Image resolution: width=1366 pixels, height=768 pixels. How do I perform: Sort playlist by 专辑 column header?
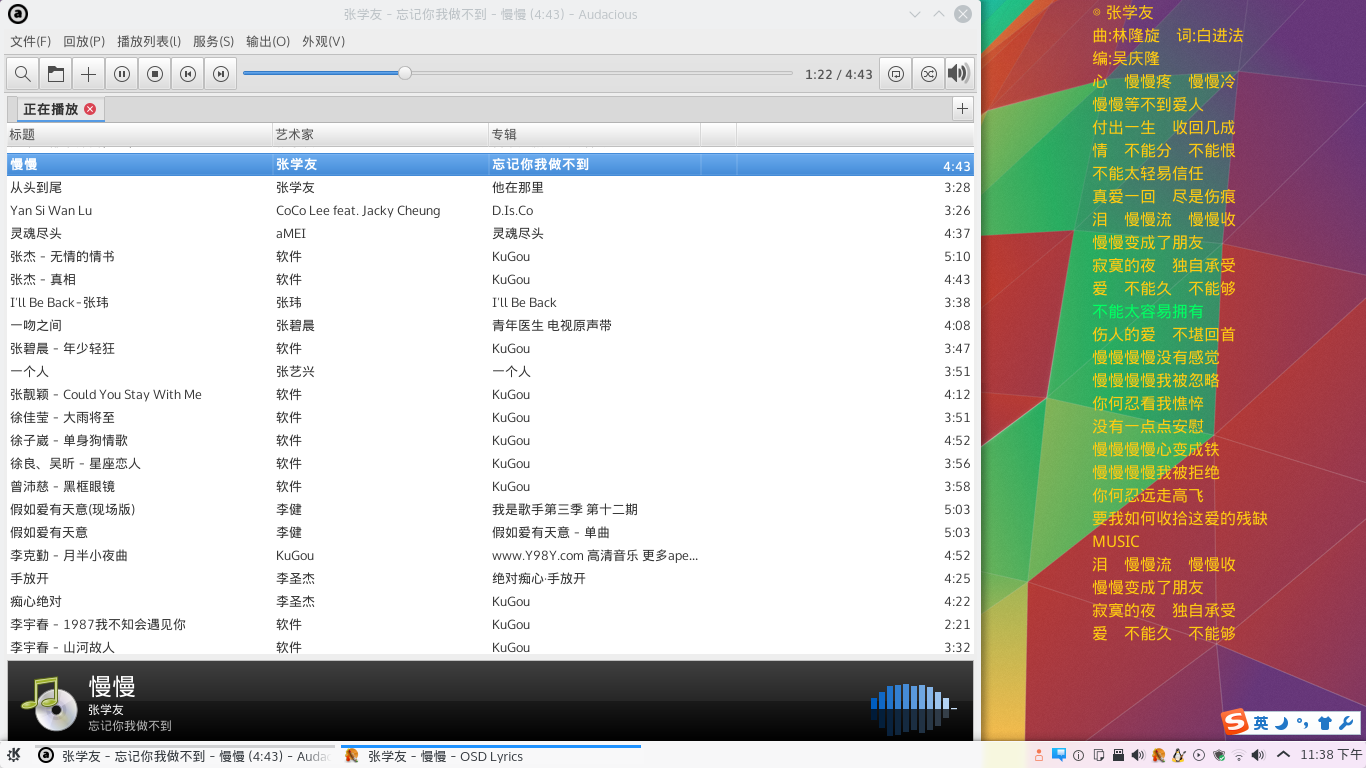pyautogui.click(x=594, y=134)
